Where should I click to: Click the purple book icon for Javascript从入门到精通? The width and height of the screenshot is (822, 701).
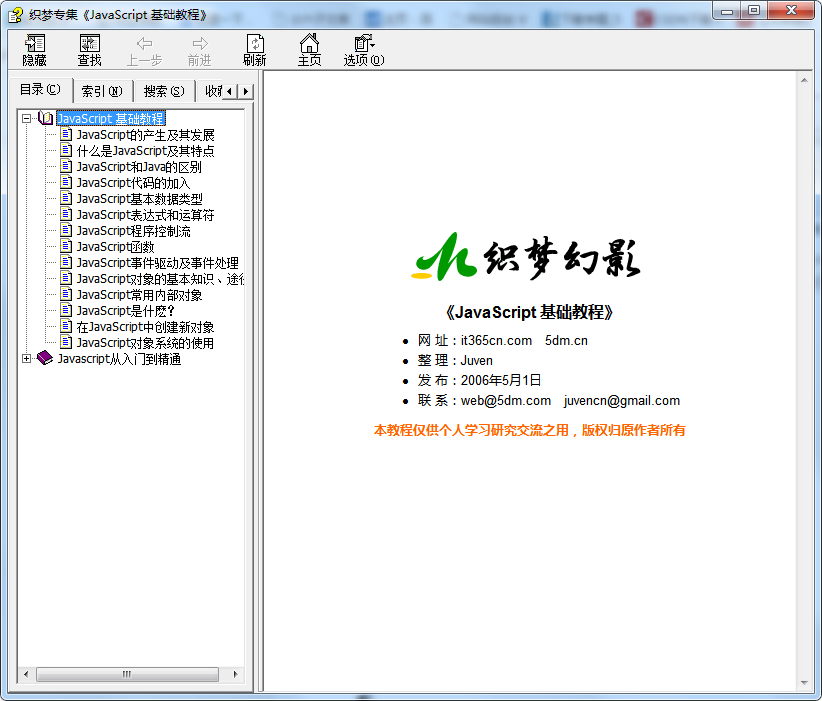click(x=45, y=359)
